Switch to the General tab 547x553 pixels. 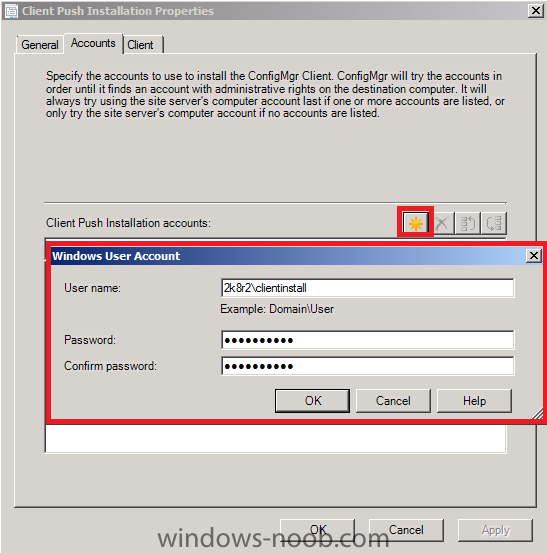coord(40,45)
